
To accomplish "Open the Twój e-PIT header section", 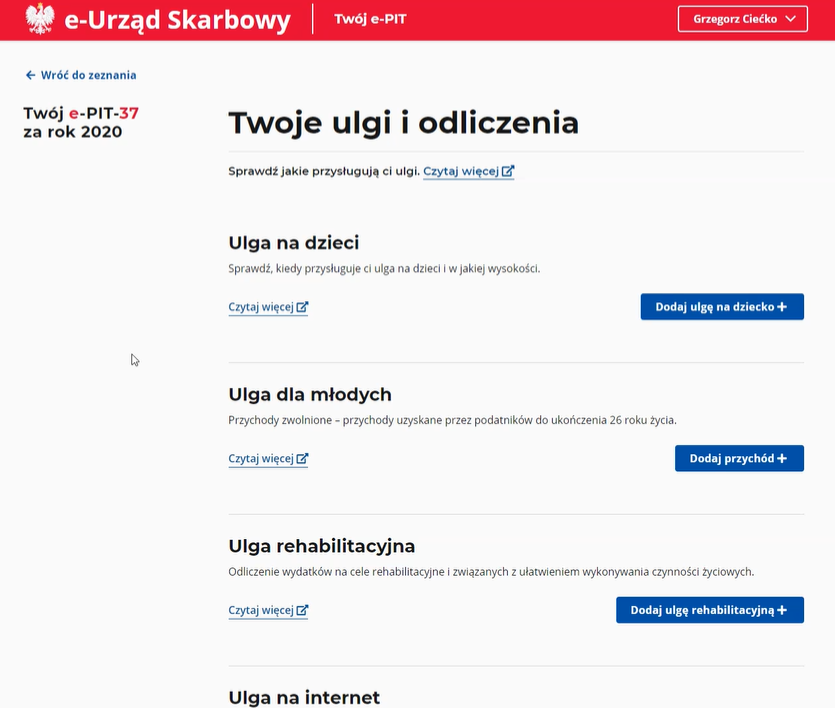I will click(370, 19).
